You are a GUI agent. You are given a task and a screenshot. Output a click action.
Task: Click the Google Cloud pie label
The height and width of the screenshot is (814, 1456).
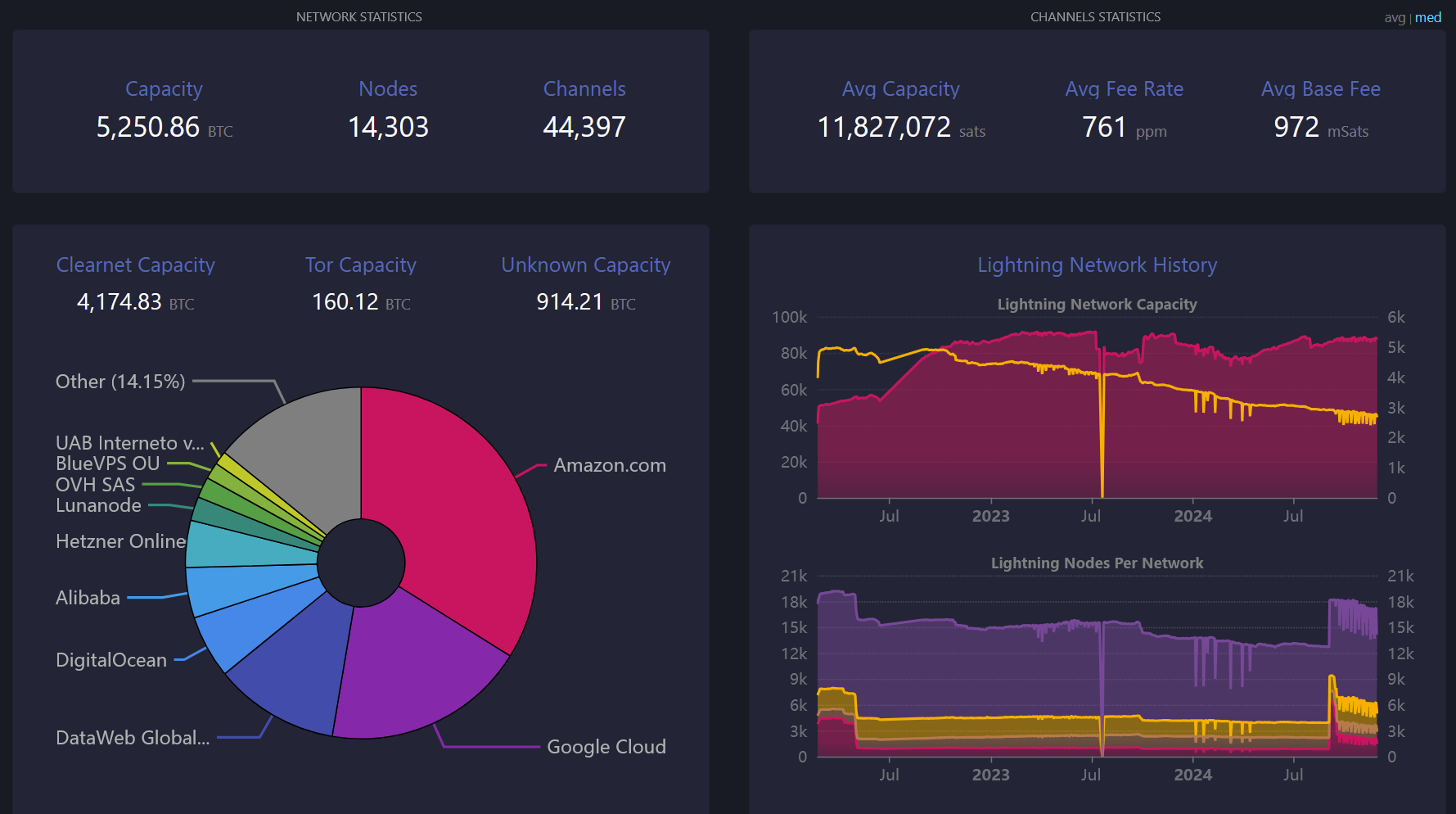click(x=606, y=747)
